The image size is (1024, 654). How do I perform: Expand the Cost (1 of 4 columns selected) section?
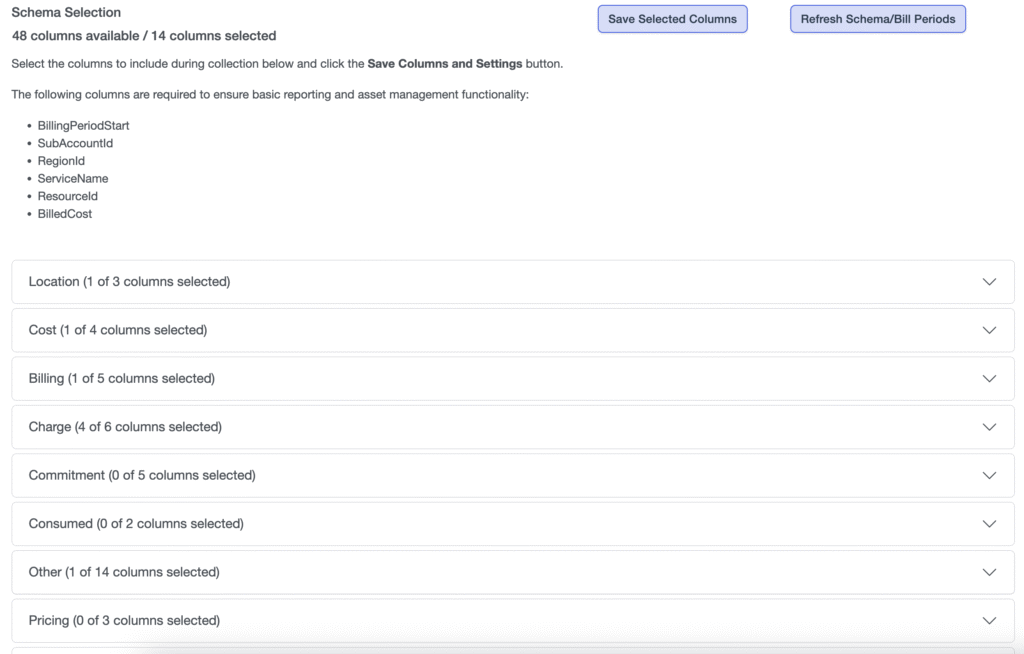pos(118,330)
